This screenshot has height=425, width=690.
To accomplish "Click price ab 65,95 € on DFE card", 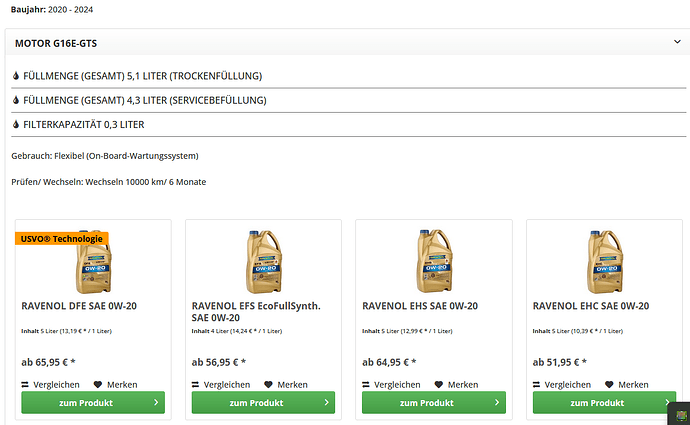I will (x=48, y=363).
